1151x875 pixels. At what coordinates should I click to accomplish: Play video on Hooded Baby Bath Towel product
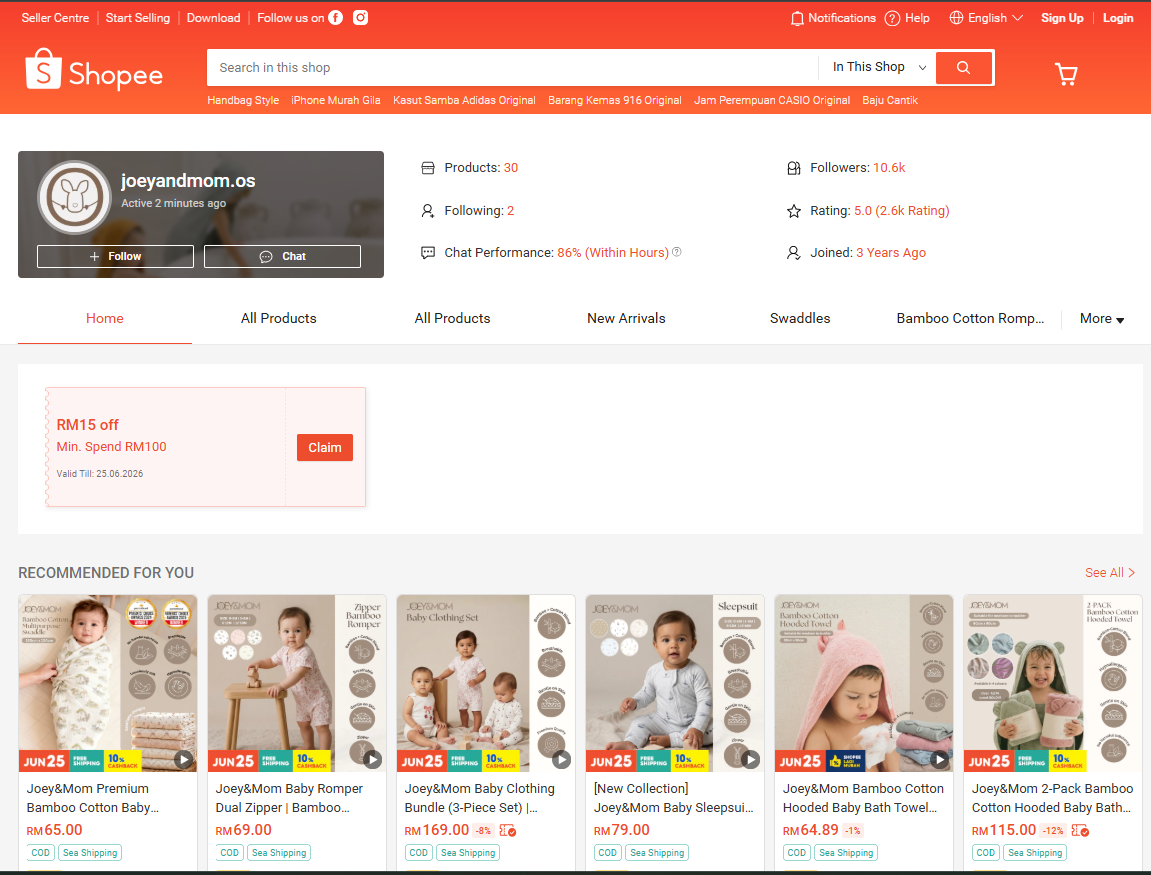pyautogui.click(x=940, y=759)
